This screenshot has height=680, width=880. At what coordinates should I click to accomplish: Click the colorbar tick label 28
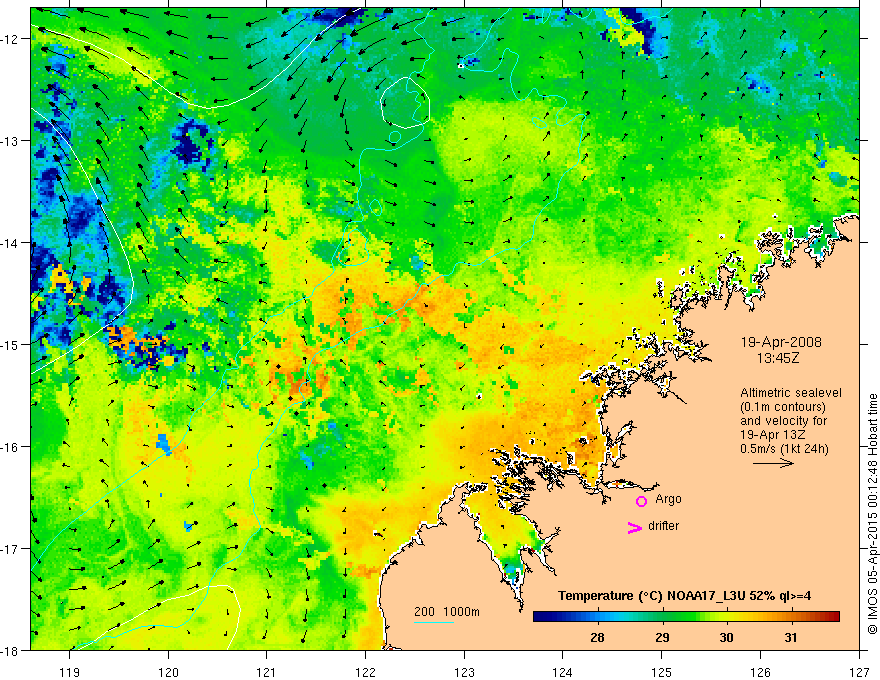pyautogui.click(x=598, y=637)
